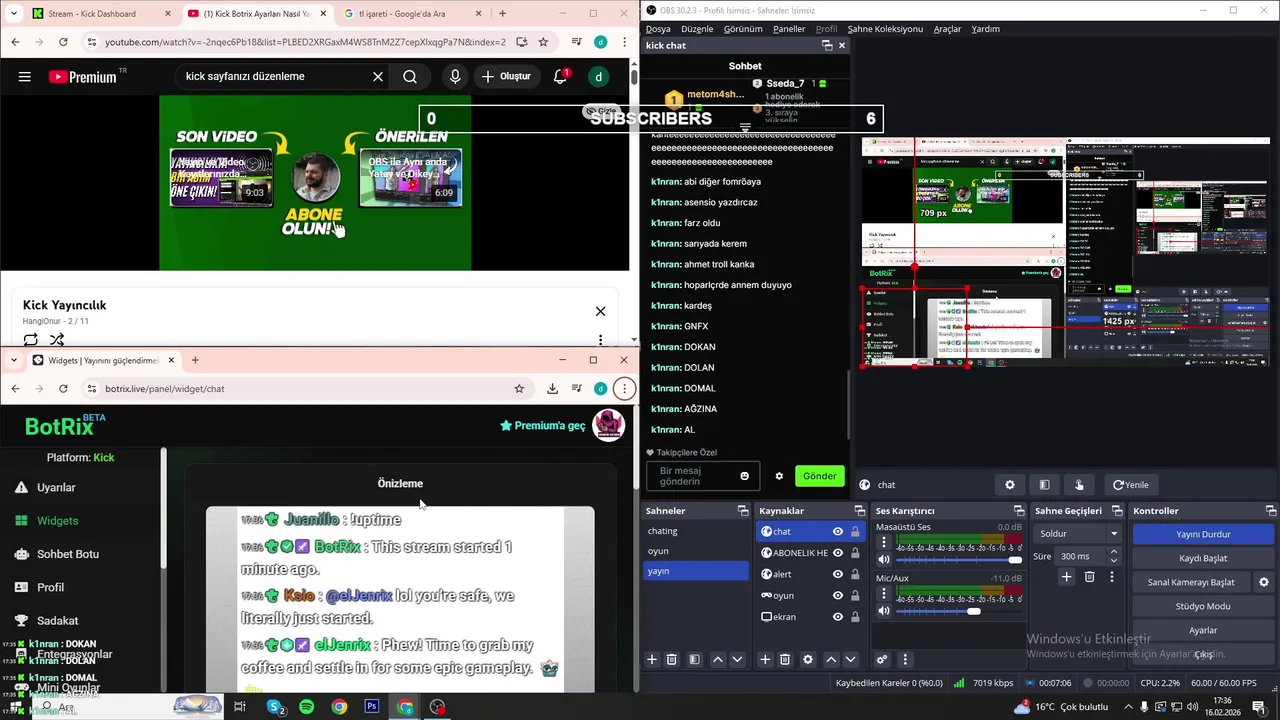Screen dimensions: 1280x720
Task: Move scene up with the arrow in Sahneler
Action: (x=718, y=660)
